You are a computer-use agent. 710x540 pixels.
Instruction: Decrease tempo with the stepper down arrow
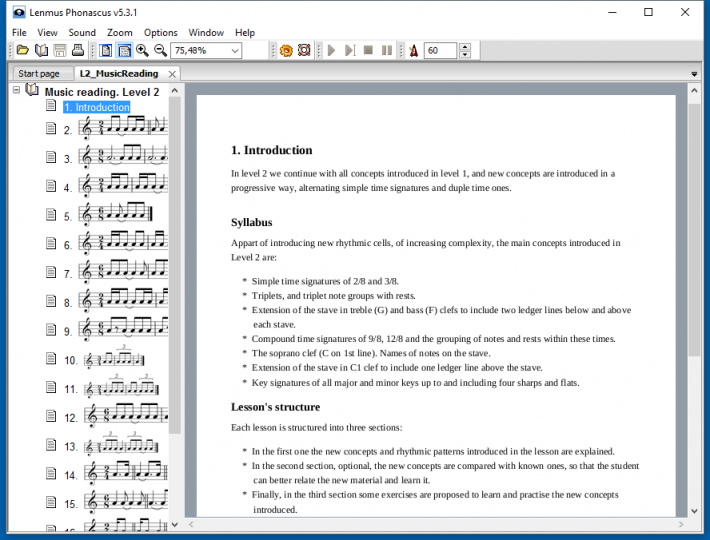(x=465, y=54)
